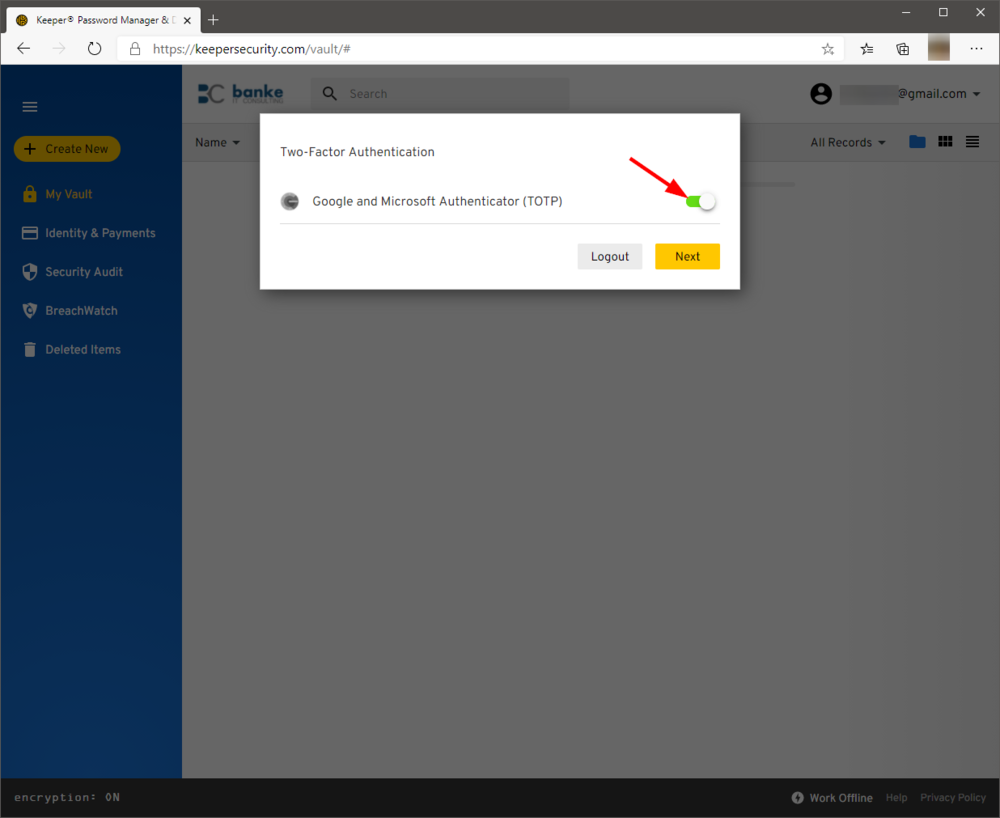
Task: Click the Next button
Action: [x=687, y=256]
